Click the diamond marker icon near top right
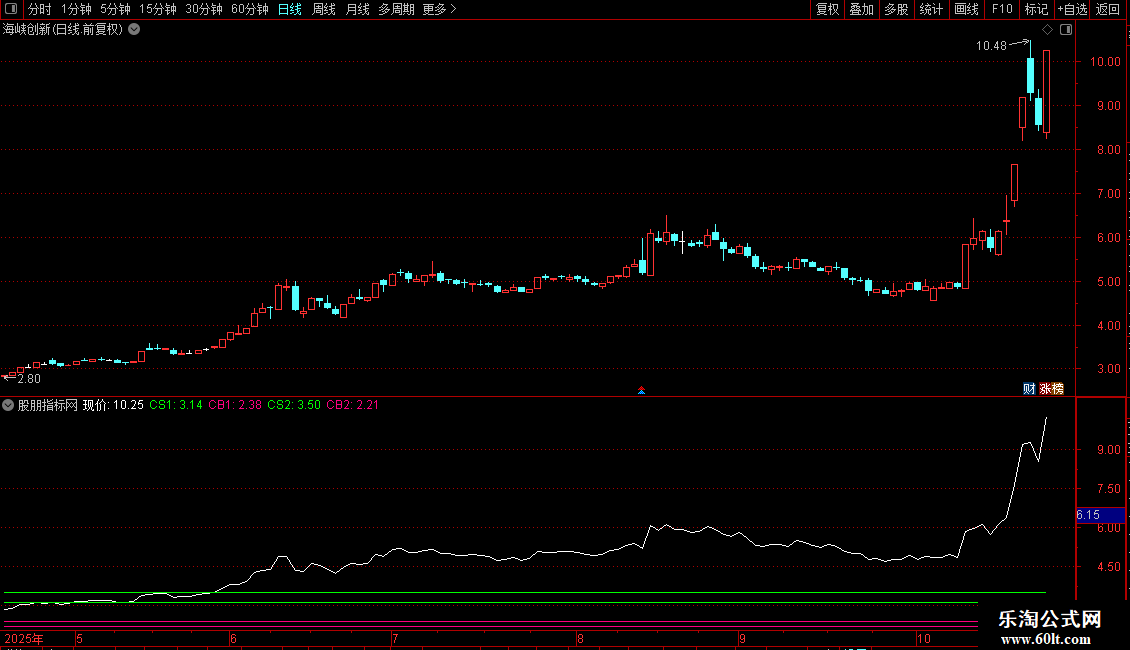 coord(1047,30)
